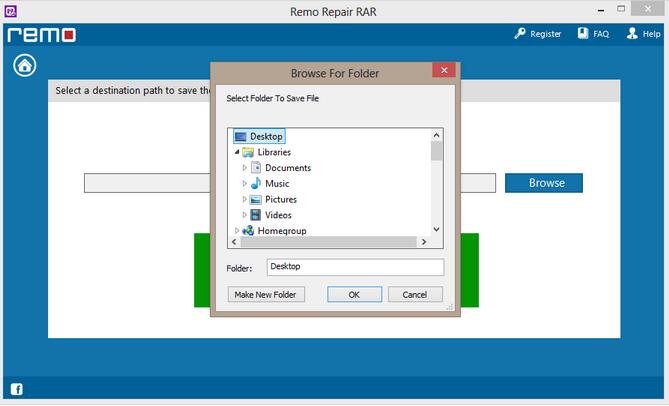Screen dimensions: 669x406
Task: Click the Documents library icon
Action: click(x=256, y=168)
